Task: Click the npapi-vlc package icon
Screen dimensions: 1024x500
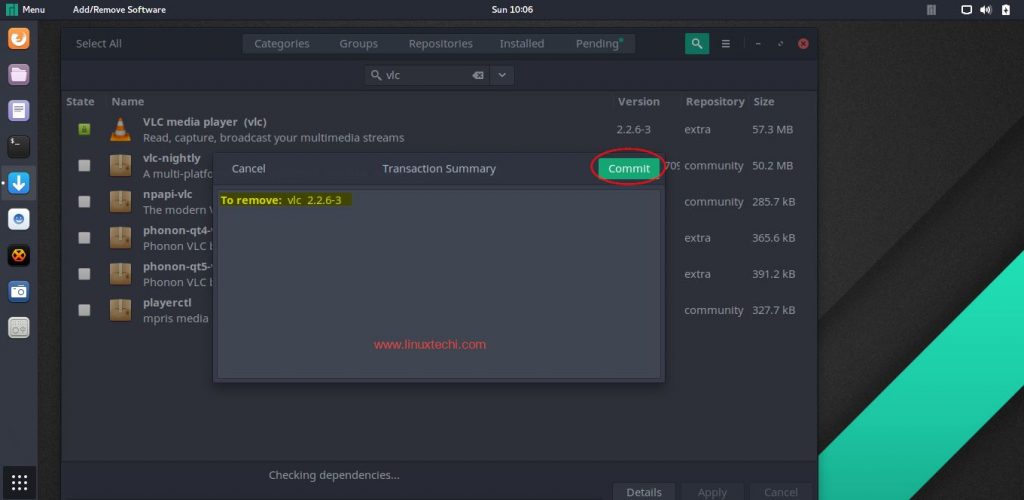Action: point(120,202)
